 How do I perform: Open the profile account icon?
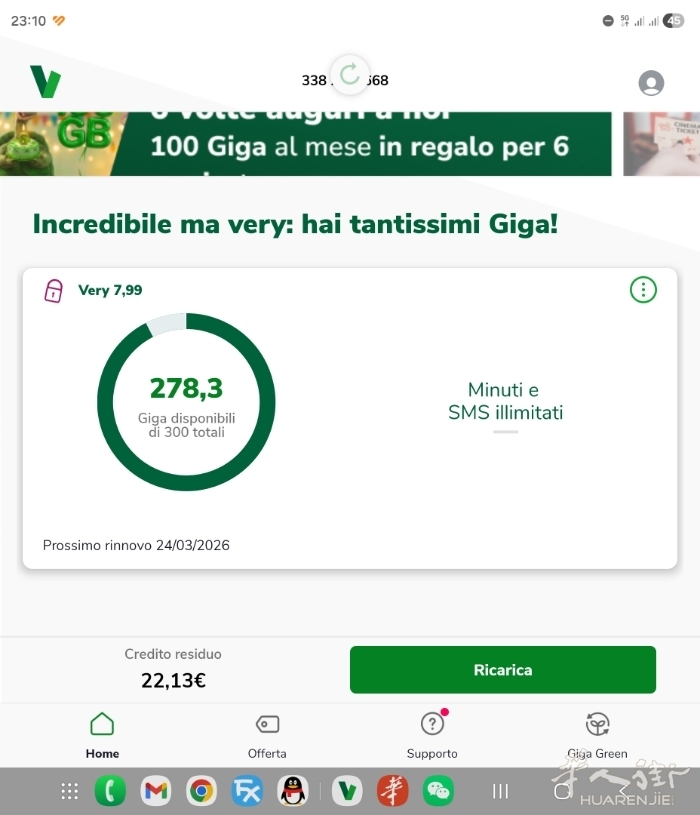tap(651, 83)
